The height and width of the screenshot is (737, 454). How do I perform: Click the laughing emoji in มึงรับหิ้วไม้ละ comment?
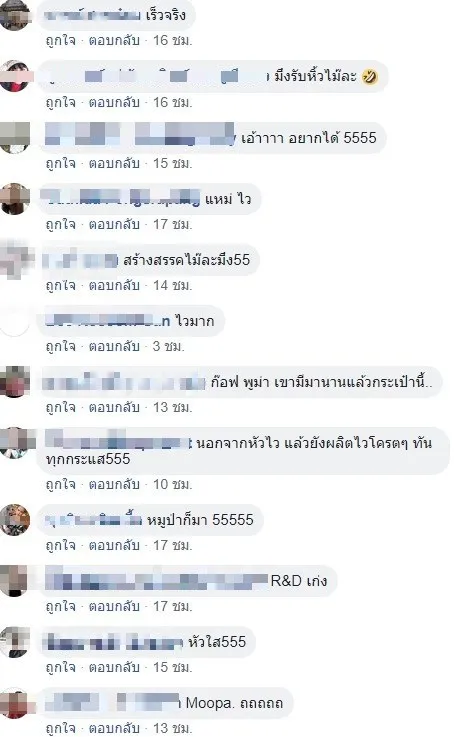click(x=370, y=76)
